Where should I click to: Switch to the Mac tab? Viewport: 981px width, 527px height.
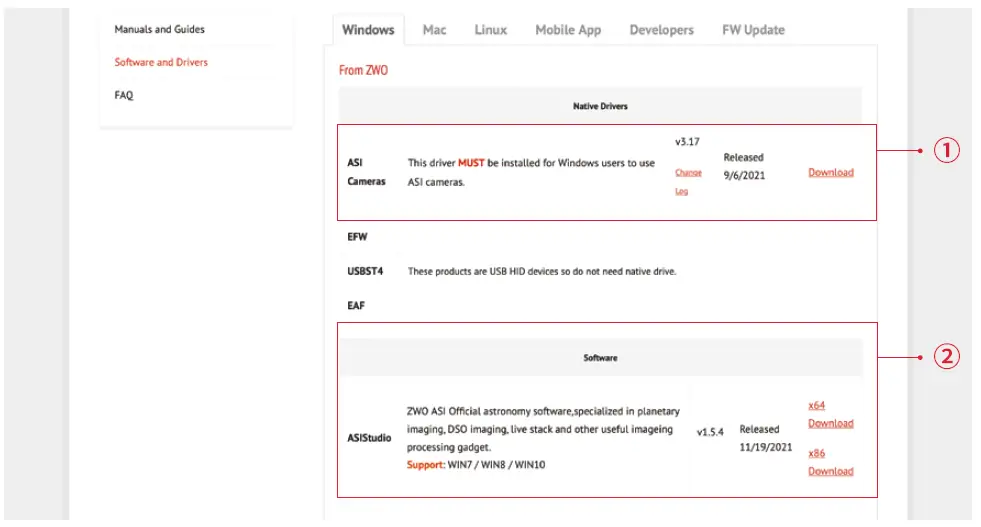434,29
